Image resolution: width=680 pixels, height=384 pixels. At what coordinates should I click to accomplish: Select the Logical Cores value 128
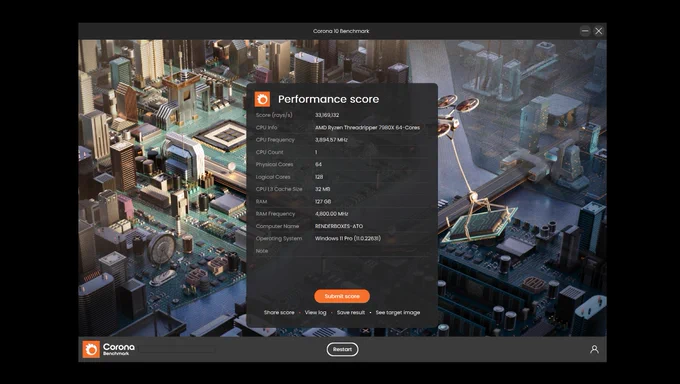319,177
